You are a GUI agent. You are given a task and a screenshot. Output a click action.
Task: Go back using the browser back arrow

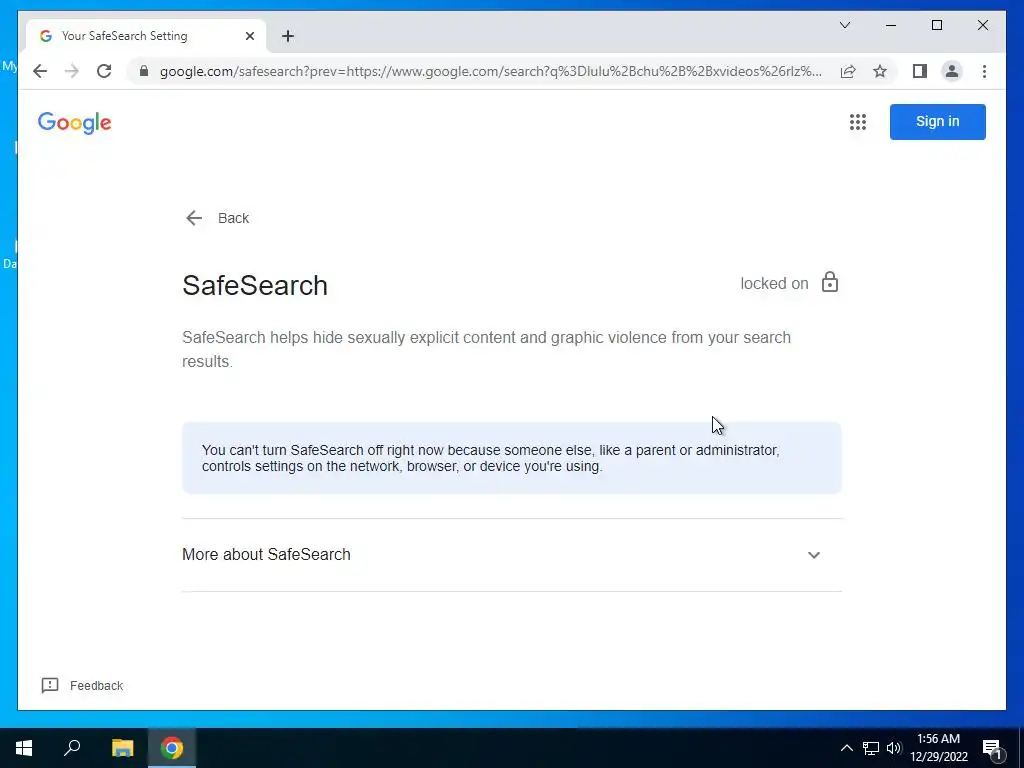click(40, 71)
